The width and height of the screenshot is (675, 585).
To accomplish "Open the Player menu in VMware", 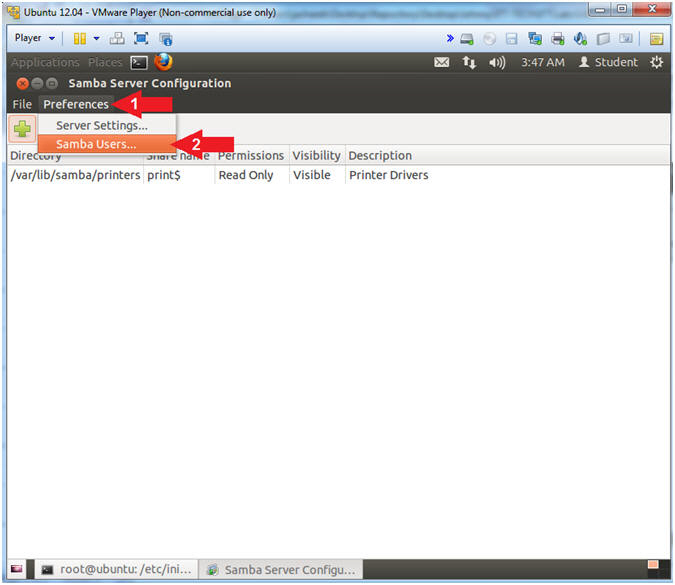I will (34, 38).
